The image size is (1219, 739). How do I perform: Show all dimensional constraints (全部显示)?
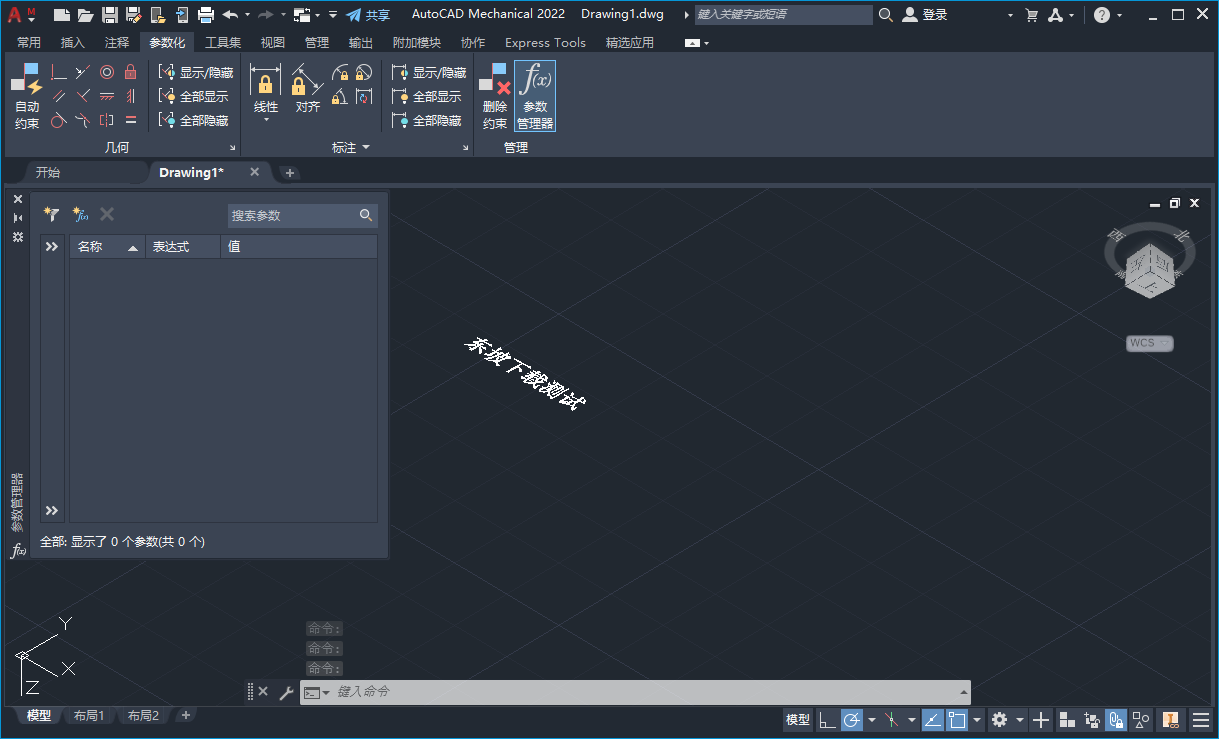tap(427, 96)
